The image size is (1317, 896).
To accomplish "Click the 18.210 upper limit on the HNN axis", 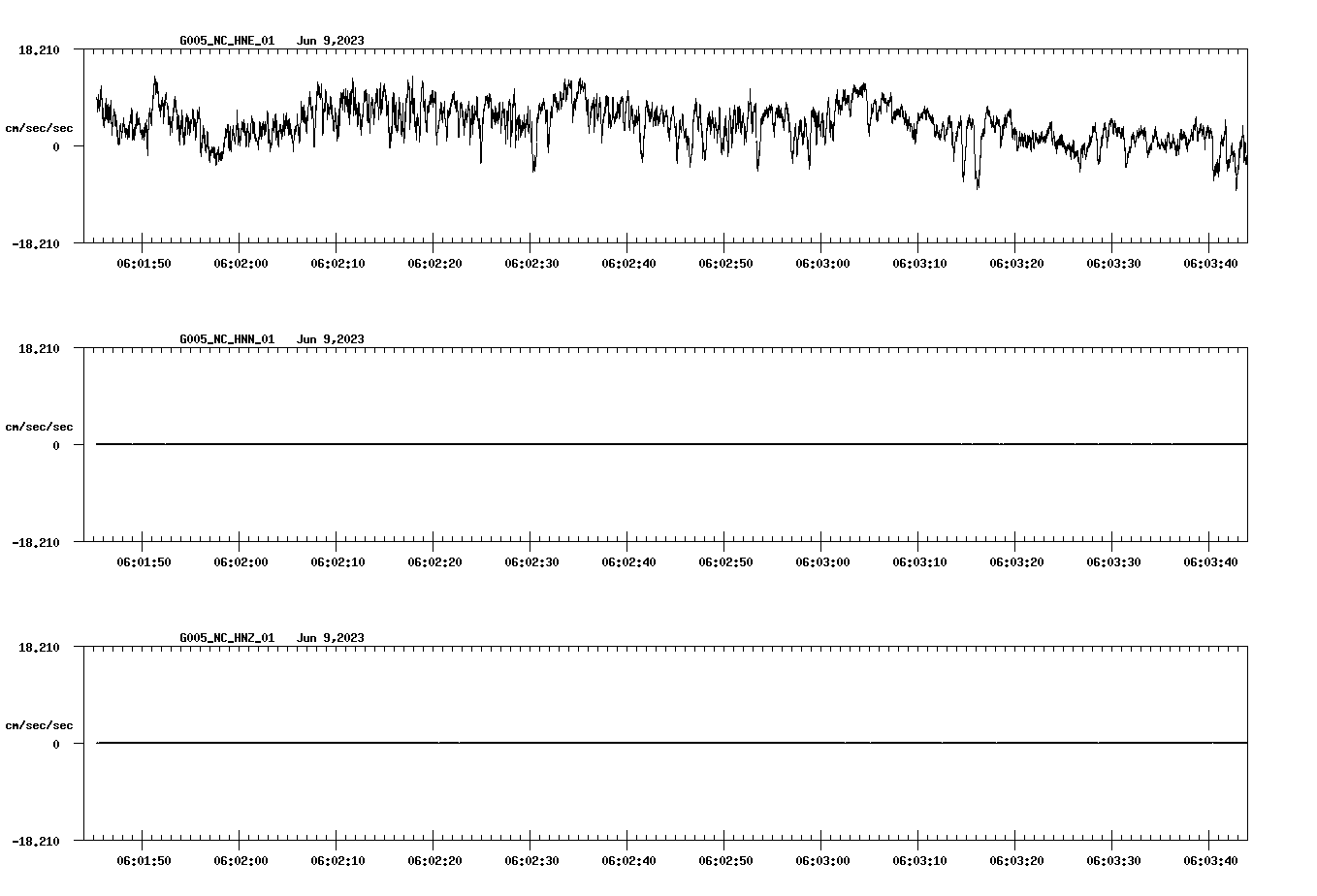I will tap(40, 349).
